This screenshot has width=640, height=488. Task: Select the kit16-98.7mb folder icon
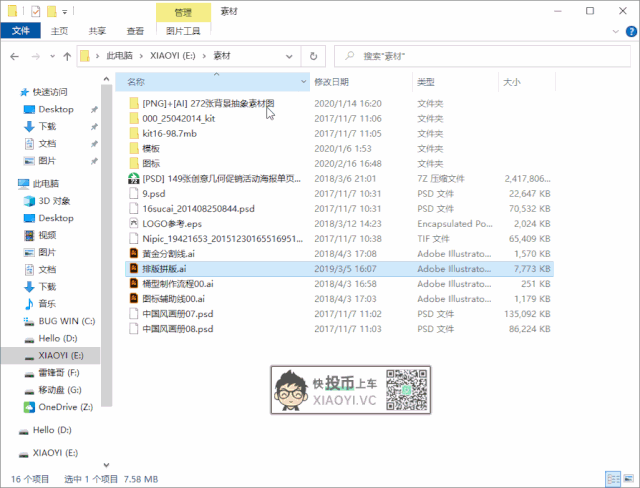[134, 133]
